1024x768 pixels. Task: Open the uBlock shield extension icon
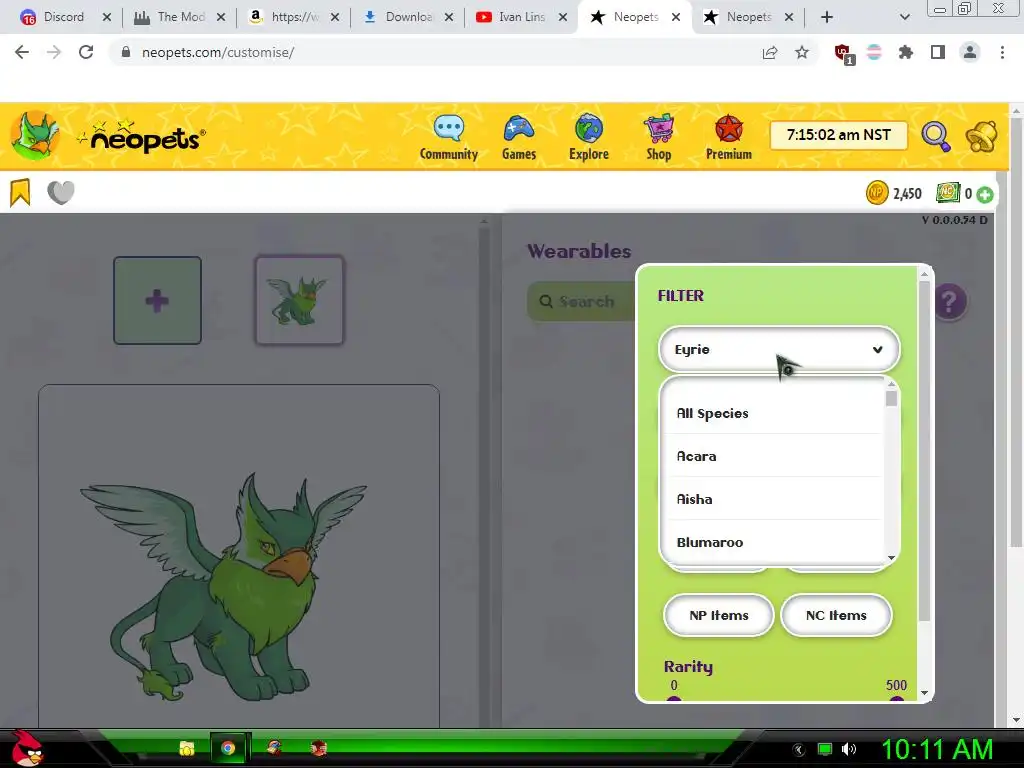pos(843,53)
